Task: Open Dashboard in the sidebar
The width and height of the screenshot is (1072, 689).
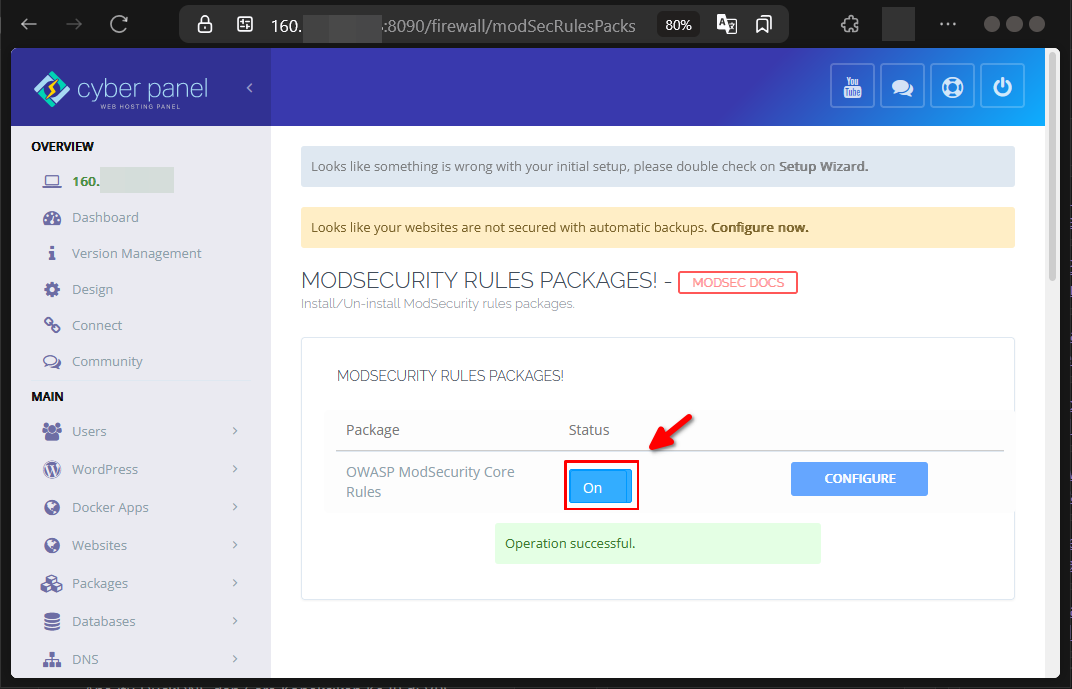Action: (105, 217)
